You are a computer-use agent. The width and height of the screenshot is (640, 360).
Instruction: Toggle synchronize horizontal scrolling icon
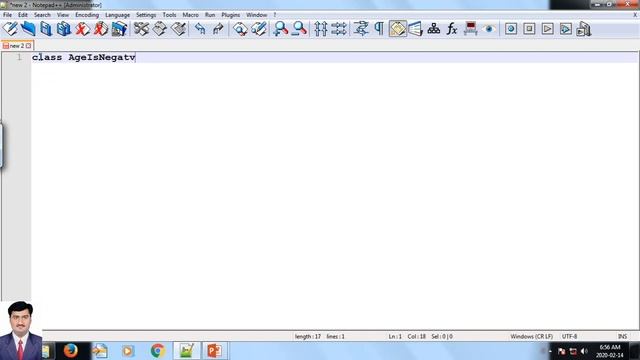(339, 29)
